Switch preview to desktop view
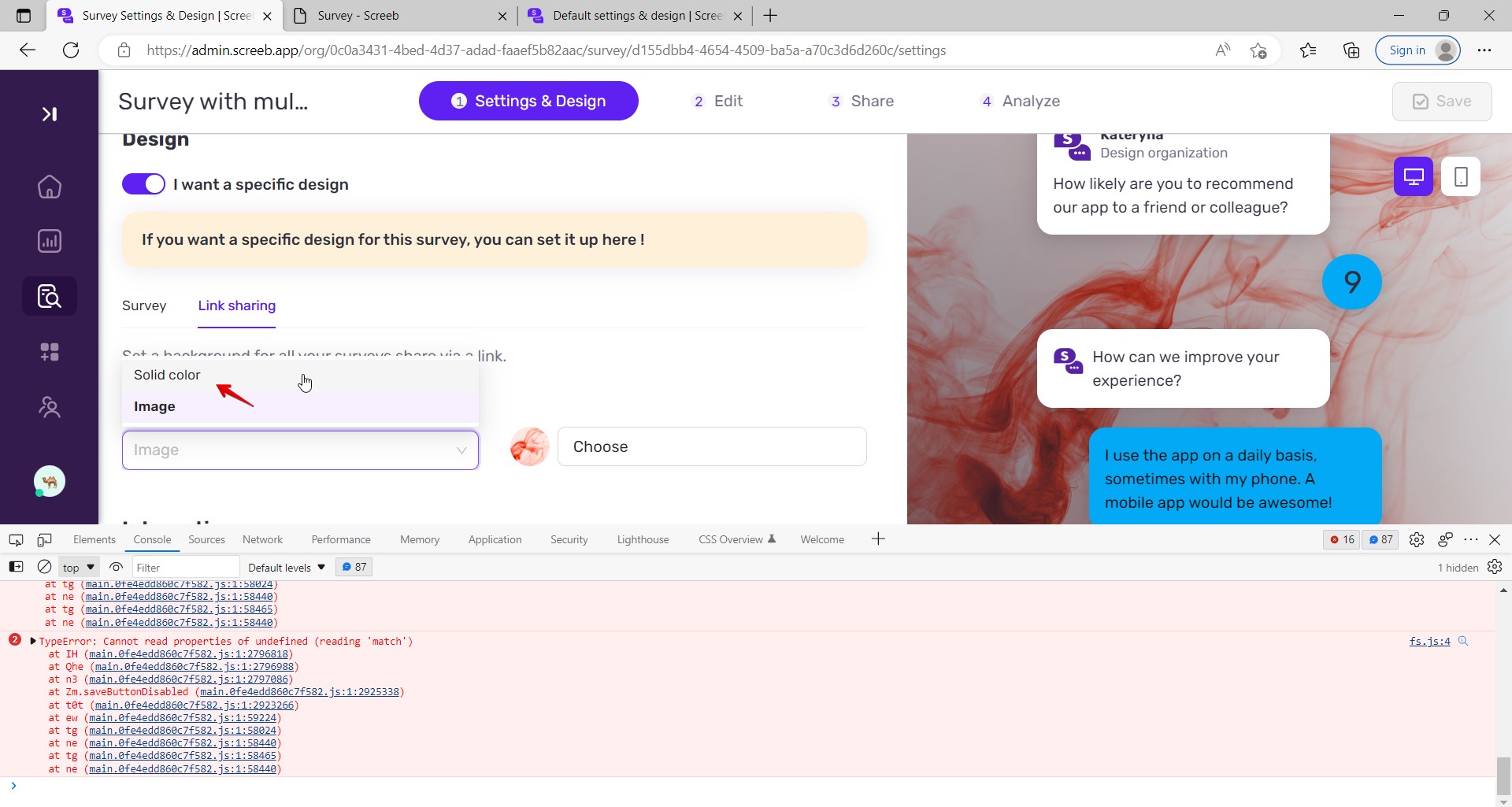 point(1414,176)
